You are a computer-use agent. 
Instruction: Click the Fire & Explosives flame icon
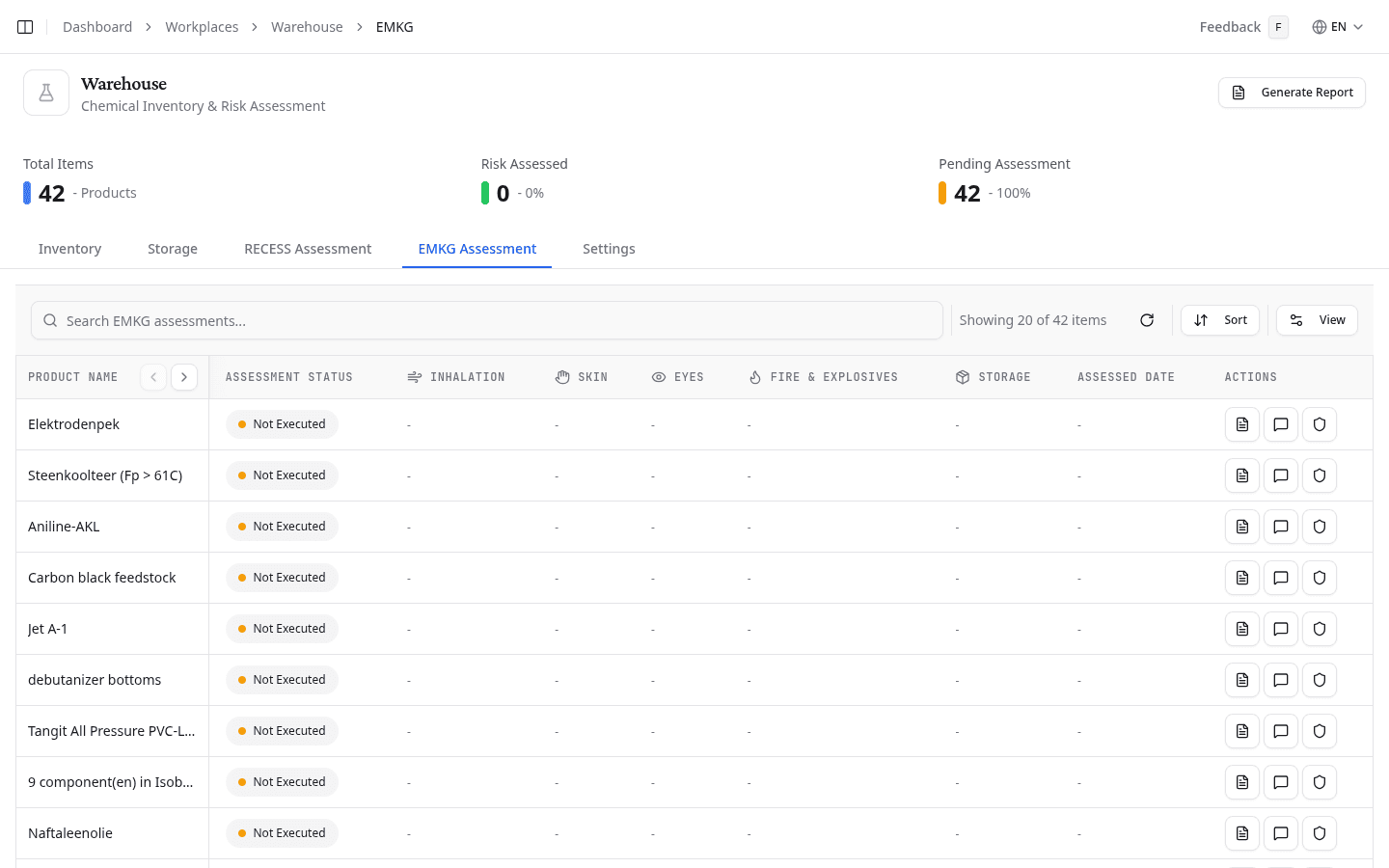pos(753,376)
